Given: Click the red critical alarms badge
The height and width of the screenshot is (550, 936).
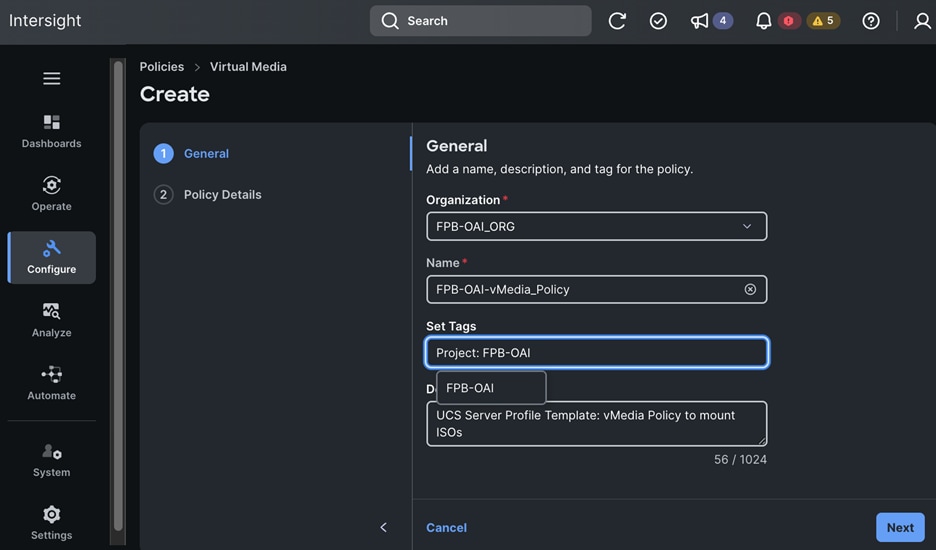Looking at the screenshot, I should (789, 21).
